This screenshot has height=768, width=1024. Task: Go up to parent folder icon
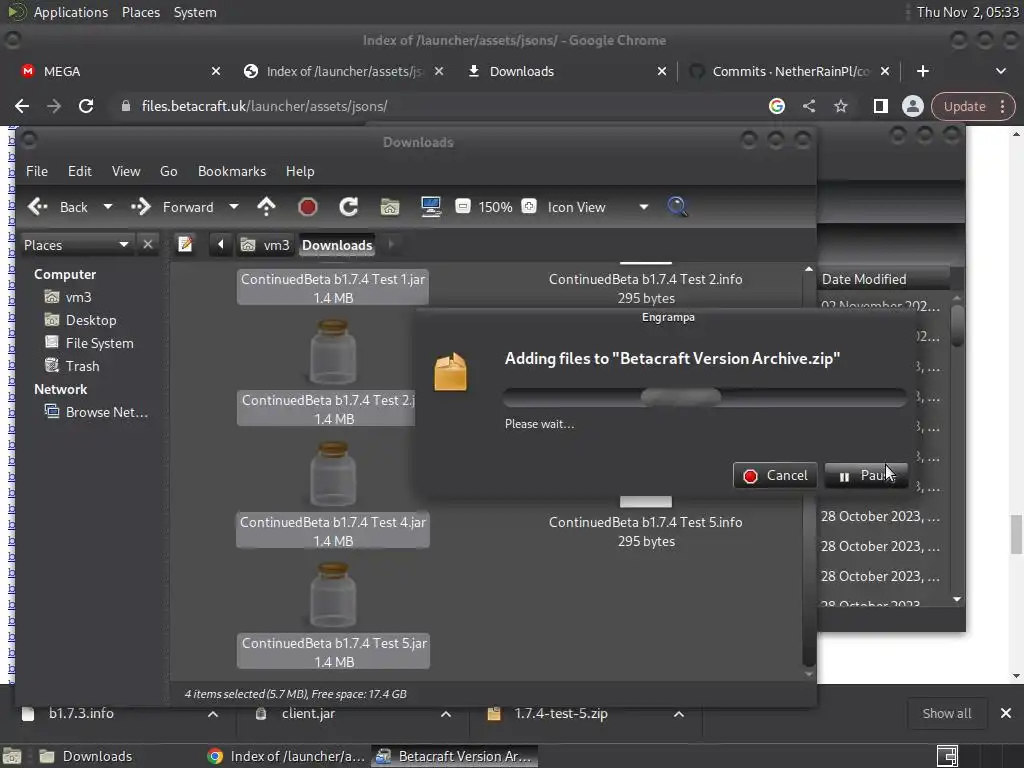pos(266,207)
